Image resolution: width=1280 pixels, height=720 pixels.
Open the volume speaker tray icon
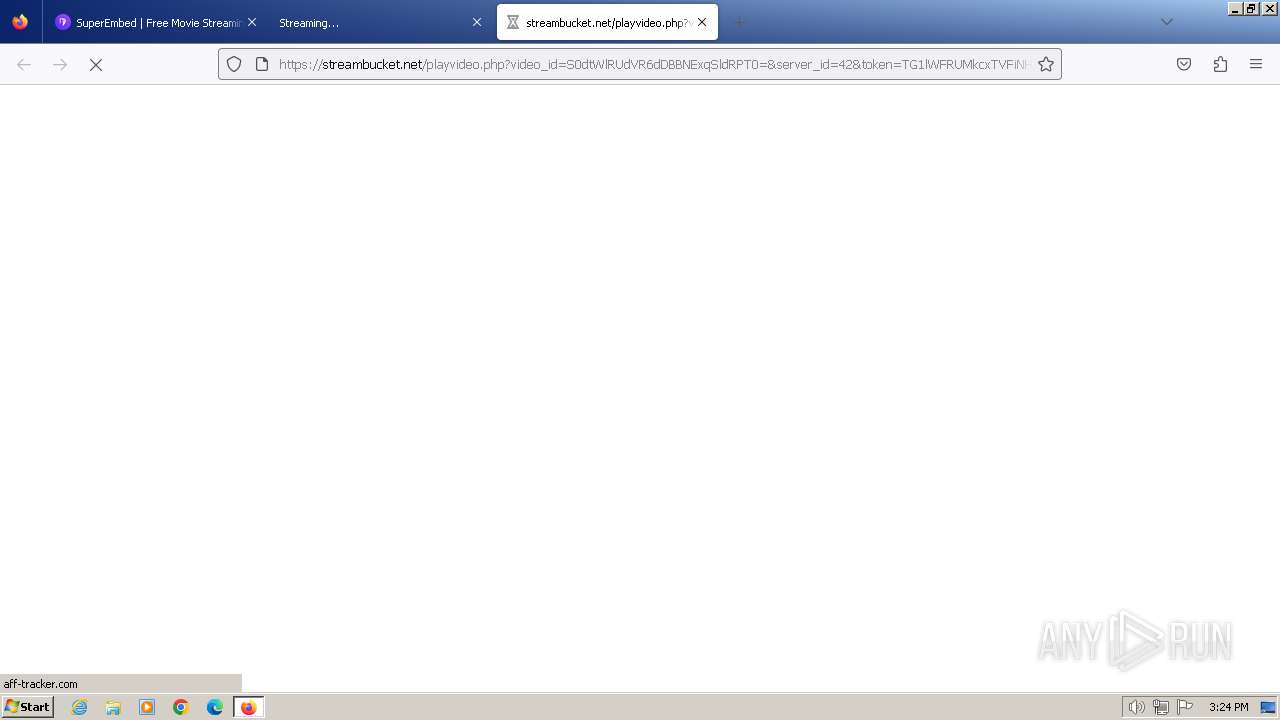pyautogui.click(x=1137, y=707)
